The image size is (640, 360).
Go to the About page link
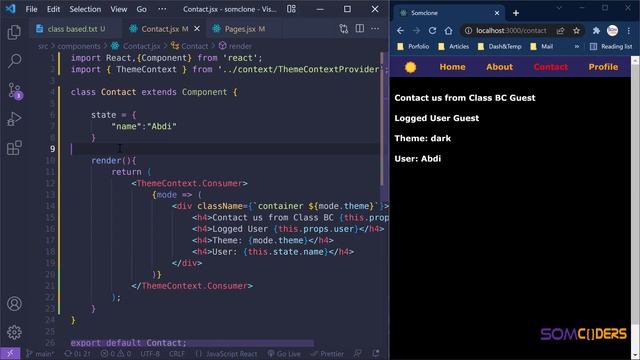tap(499, 67)
